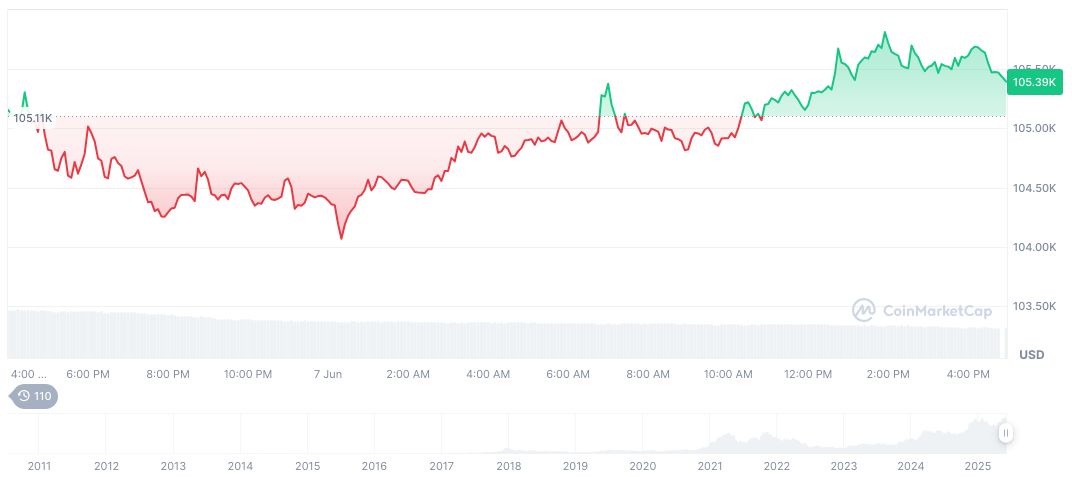Click the lowest dip of the red price line
This screenshot has height=477, width=1072.
[x=341, y=238]
